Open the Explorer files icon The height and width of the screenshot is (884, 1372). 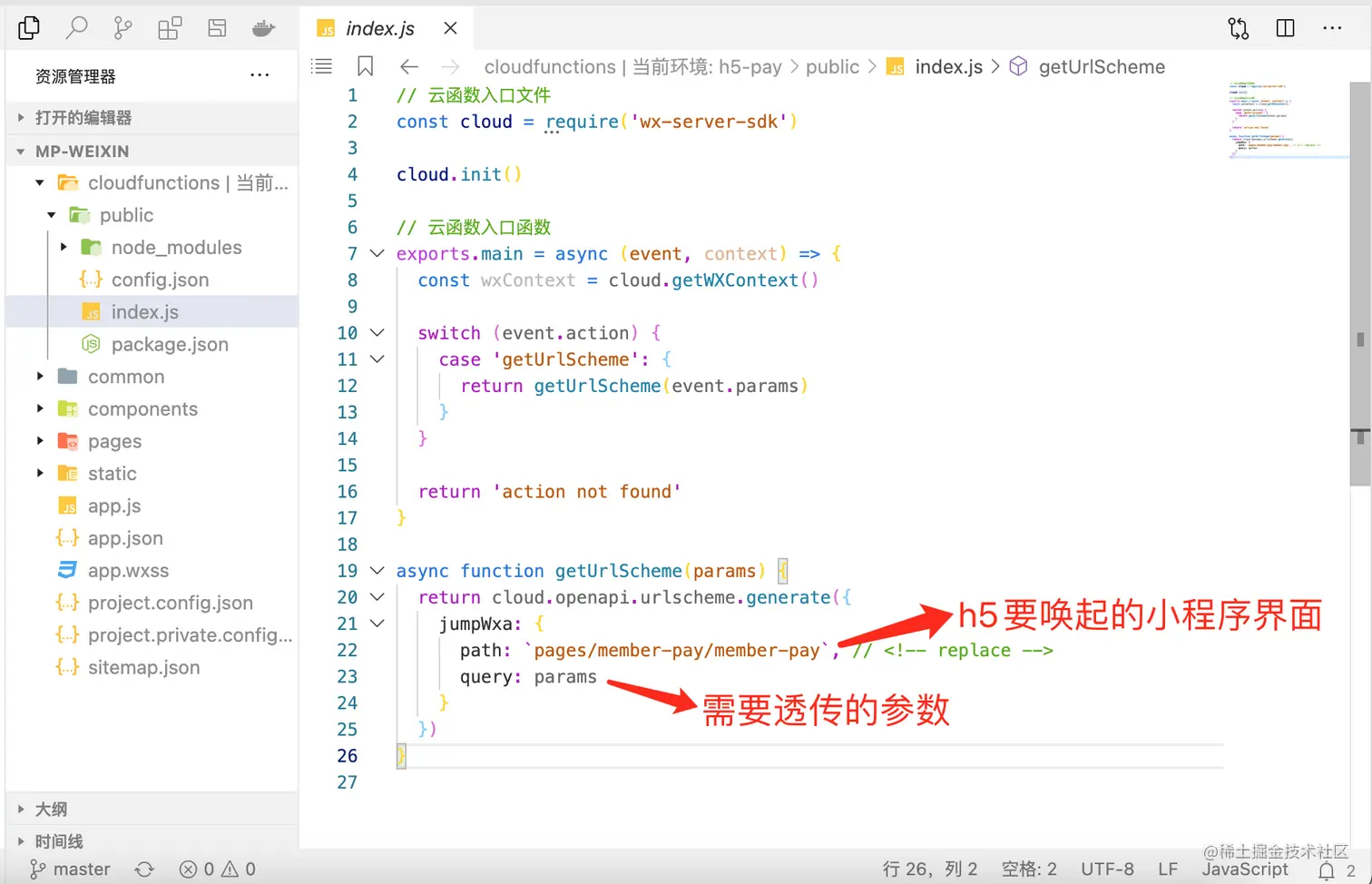29,28
